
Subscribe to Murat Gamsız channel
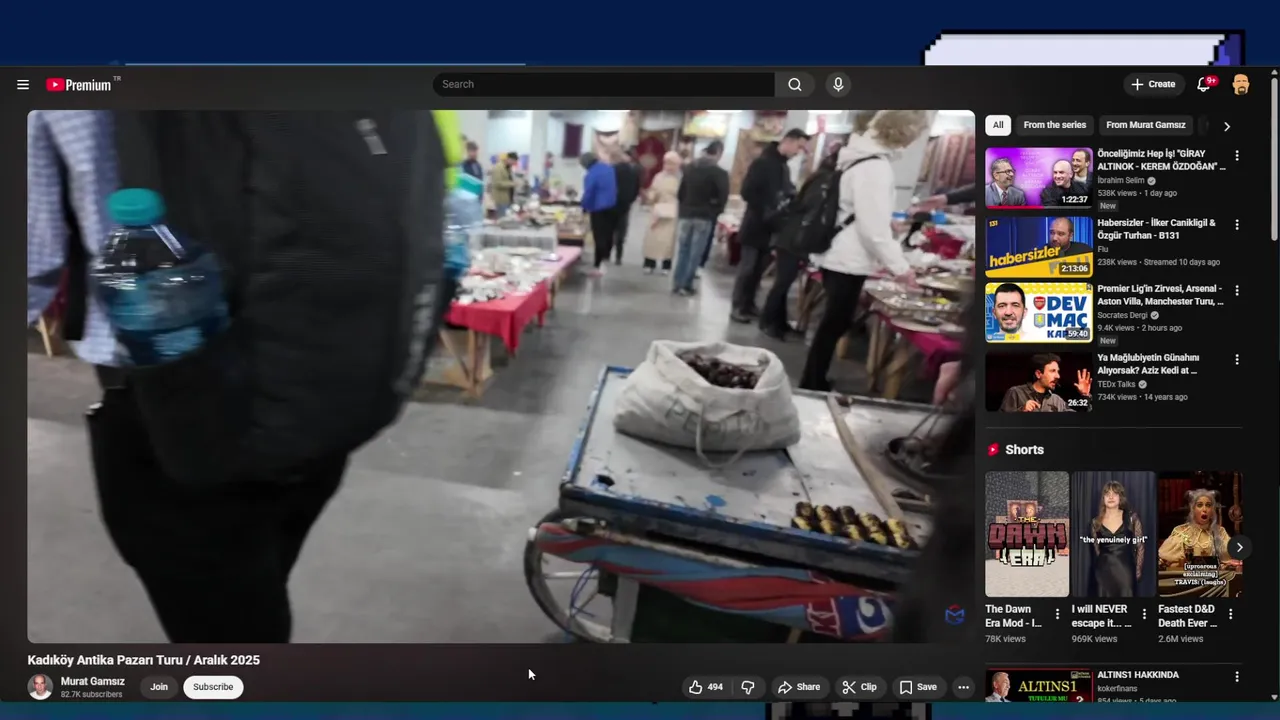(213, 687)
